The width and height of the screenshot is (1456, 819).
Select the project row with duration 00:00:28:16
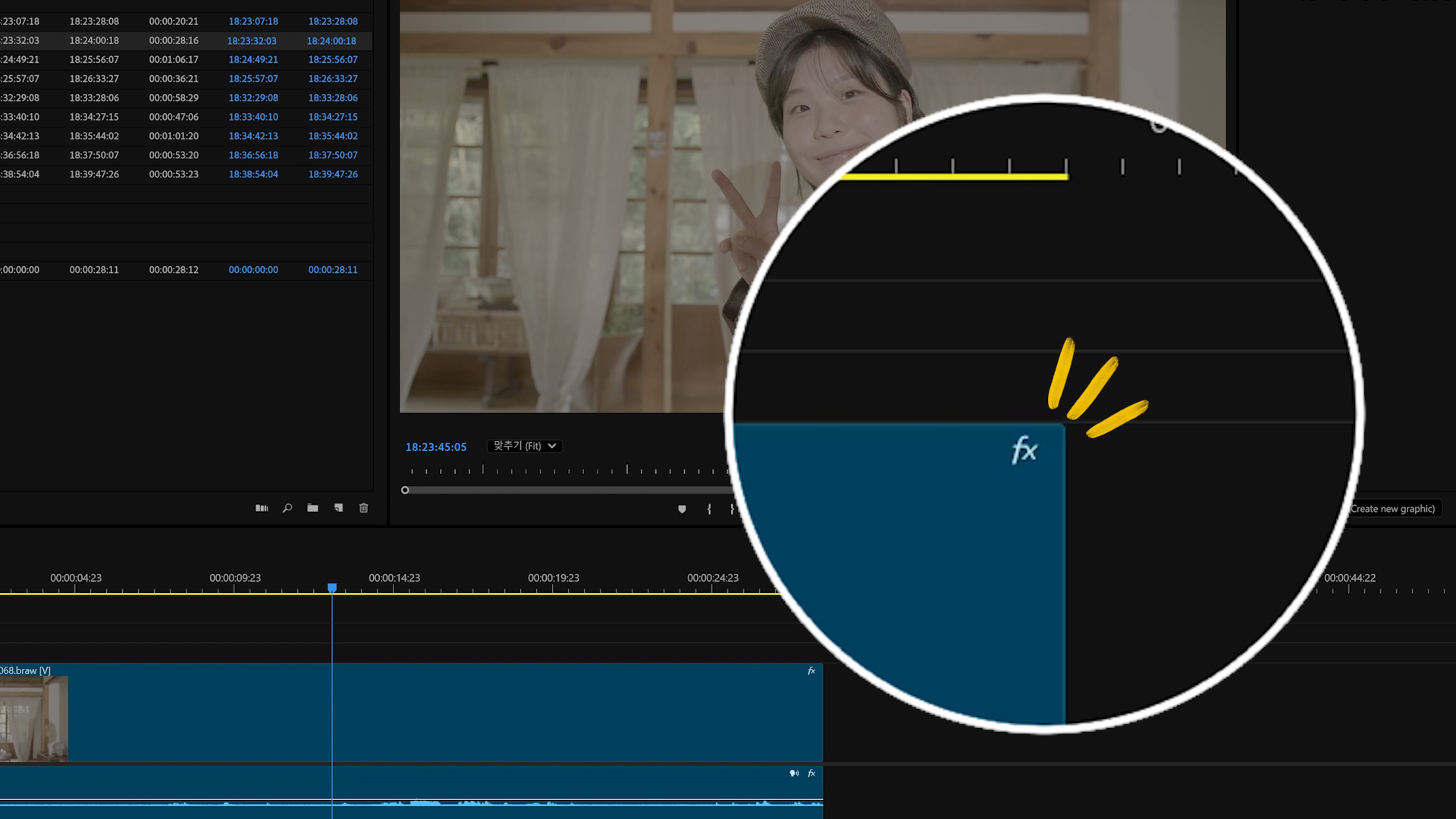(174, 41)
